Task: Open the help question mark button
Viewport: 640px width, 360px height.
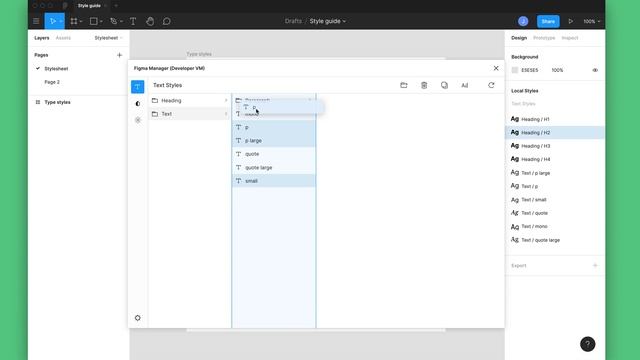Action: [587, 344]
